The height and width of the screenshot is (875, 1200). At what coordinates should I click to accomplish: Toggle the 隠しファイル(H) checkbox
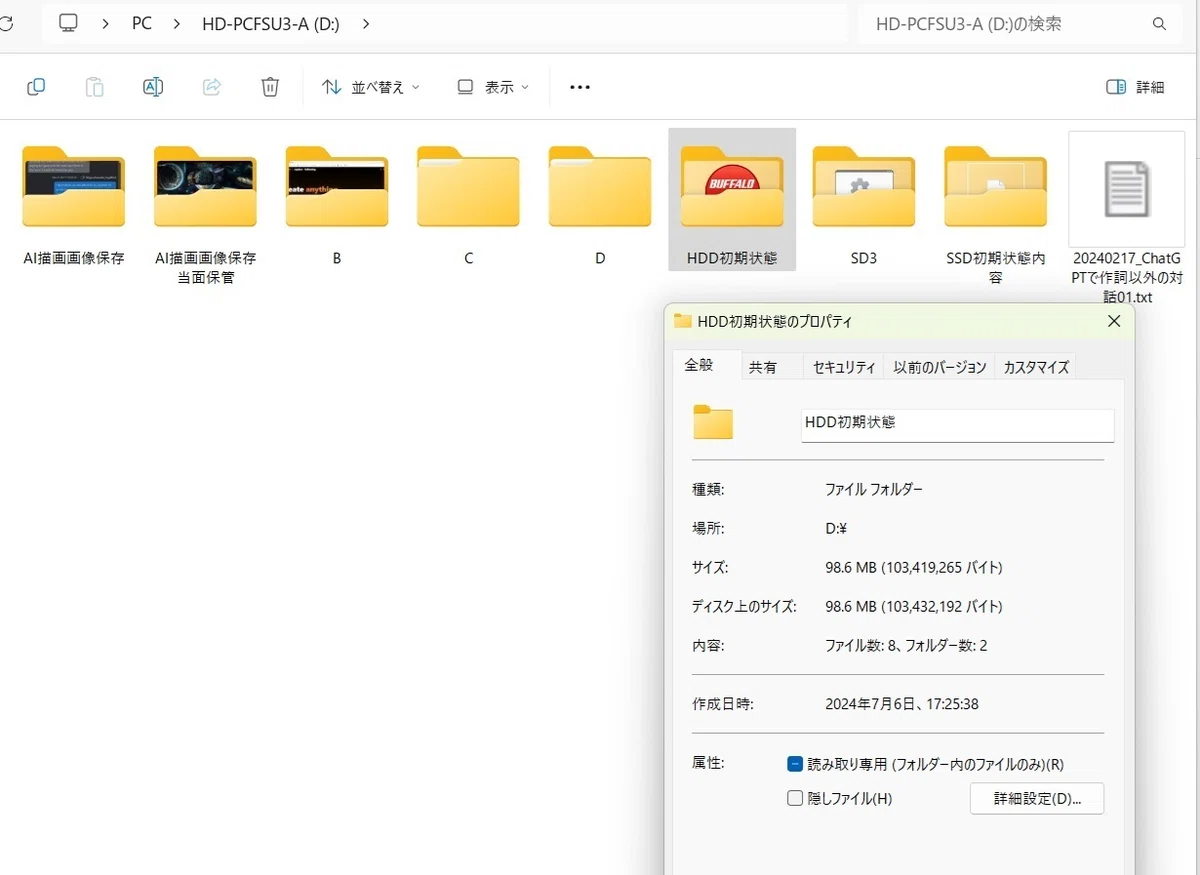click(795, 798)
